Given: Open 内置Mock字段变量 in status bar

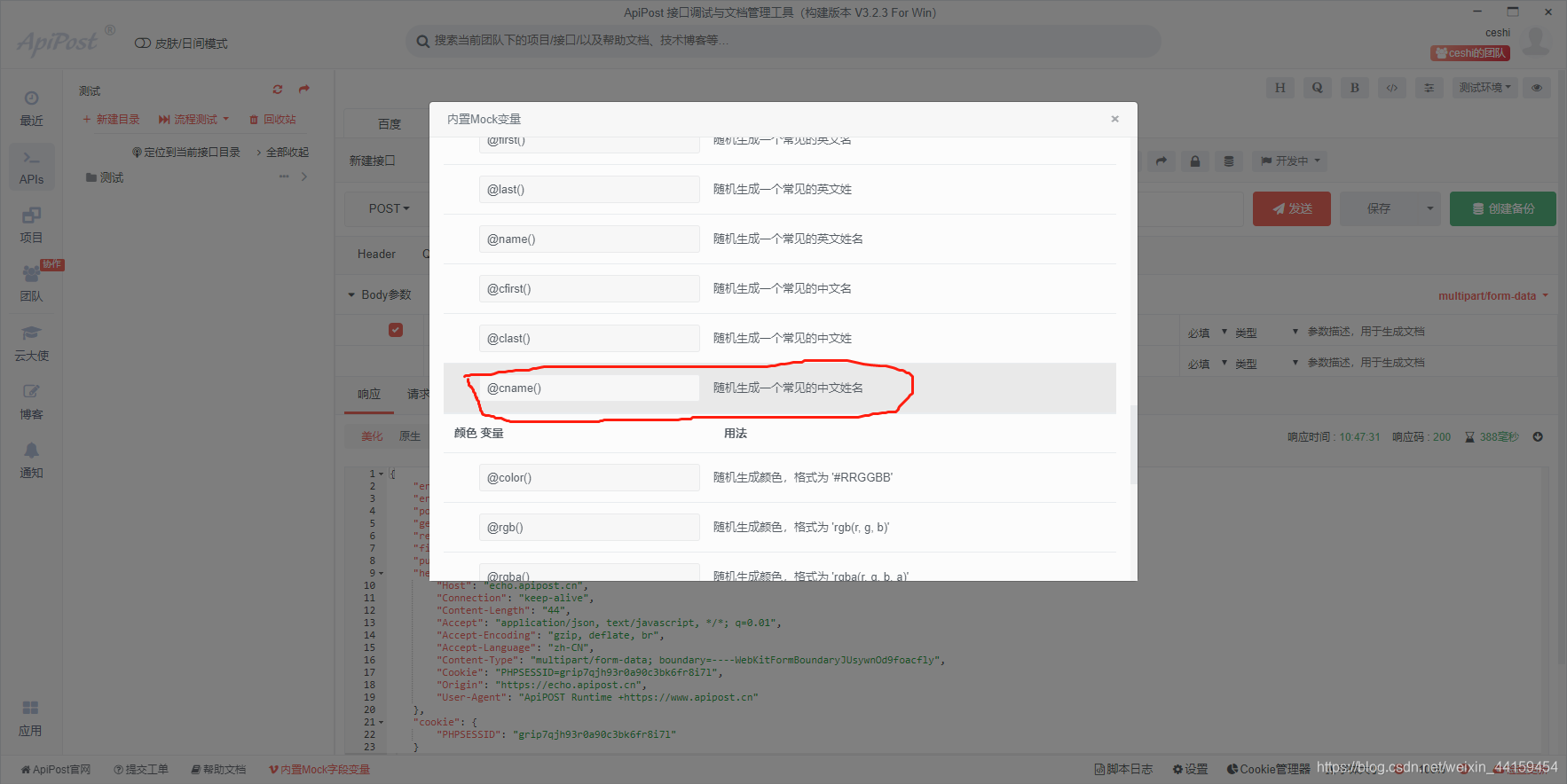Looking at the screenshot, I should click(319, 770).
